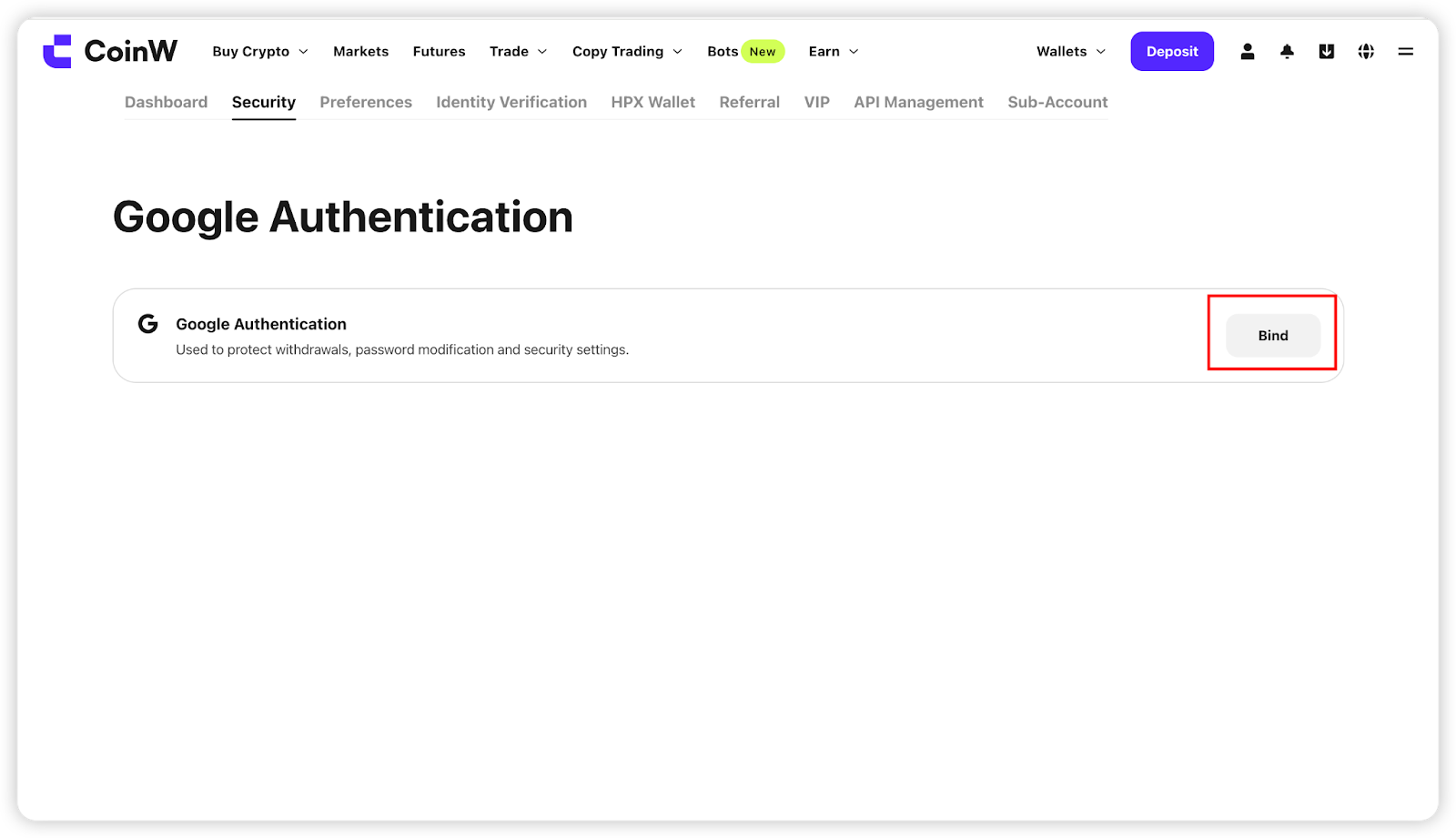The height and width of the screenshot is (838, 1456).
Task: Open the Futures page
Action: coord(439,52)
